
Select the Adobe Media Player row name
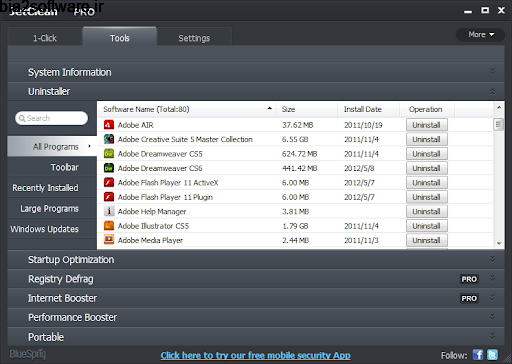tap(150, 240)
